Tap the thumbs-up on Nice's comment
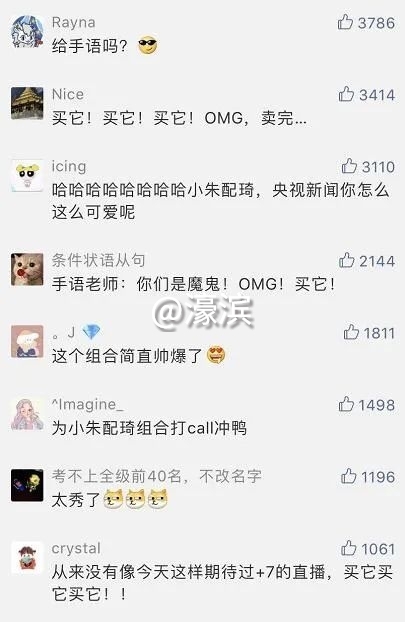The image size is (405, 622). click(x=346, y=94)
